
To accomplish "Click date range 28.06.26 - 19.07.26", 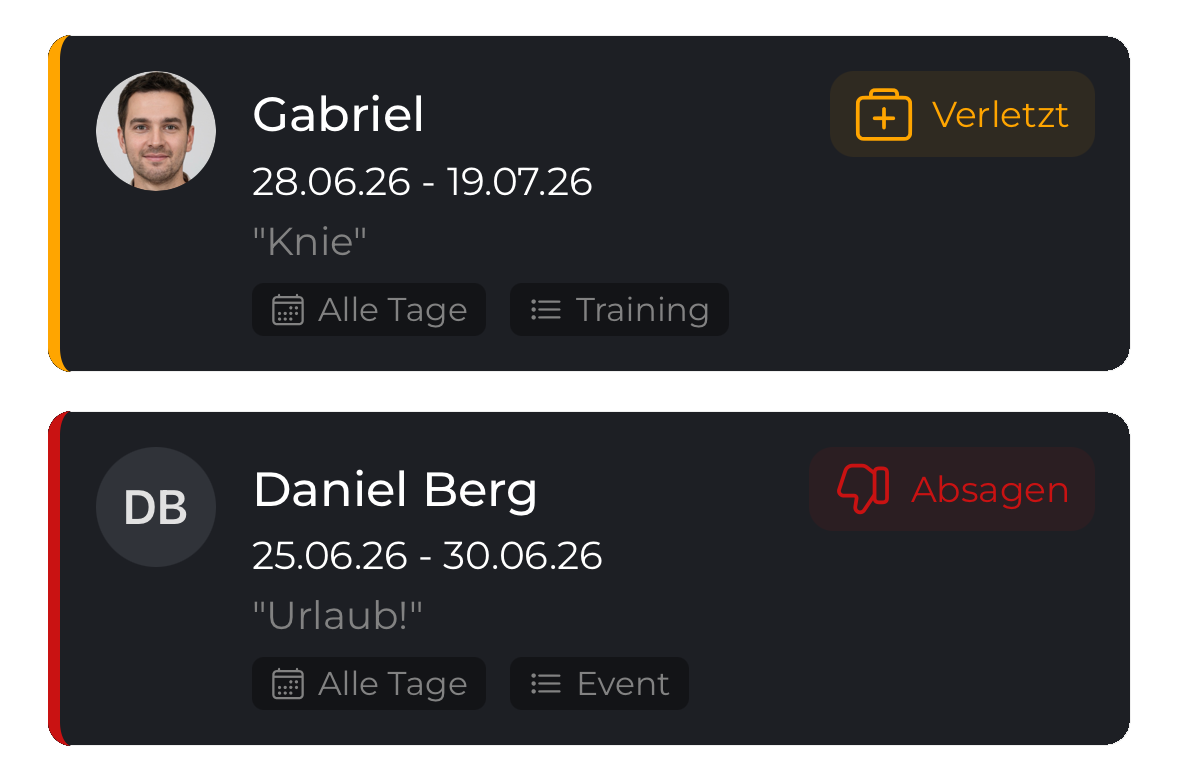I will pyautogui.click(x=422, y=182).
